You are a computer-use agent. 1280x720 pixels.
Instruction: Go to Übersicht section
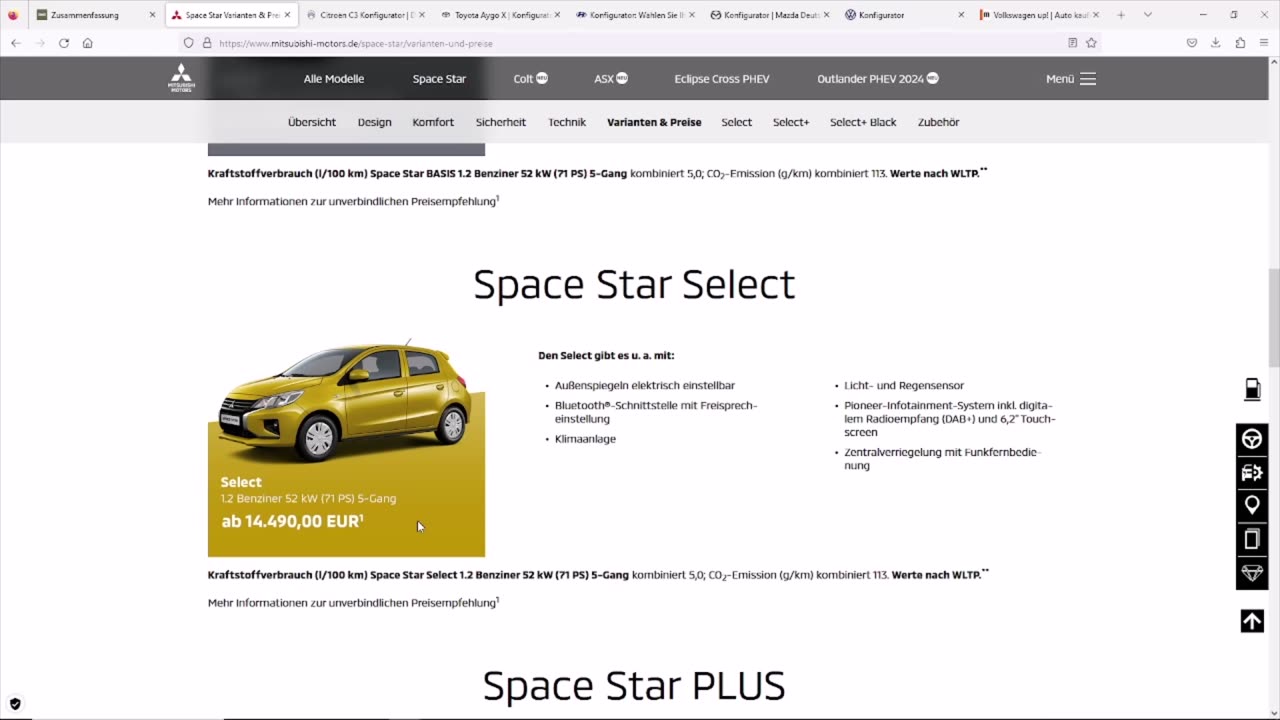[312, 122]
